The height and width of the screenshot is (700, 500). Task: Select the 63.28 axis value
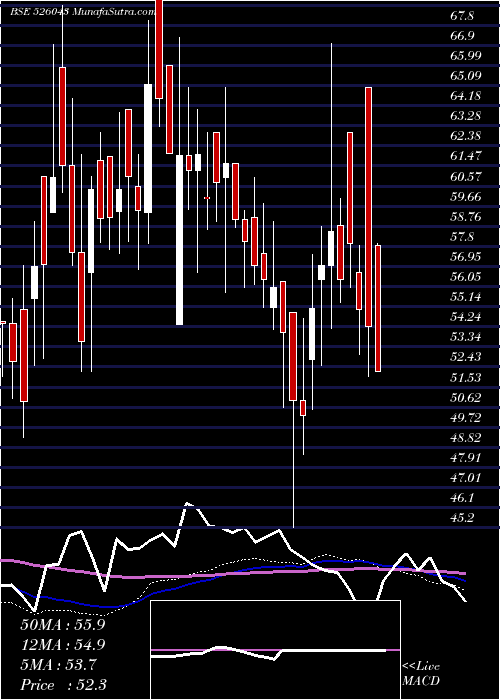(x=466, y=116)
